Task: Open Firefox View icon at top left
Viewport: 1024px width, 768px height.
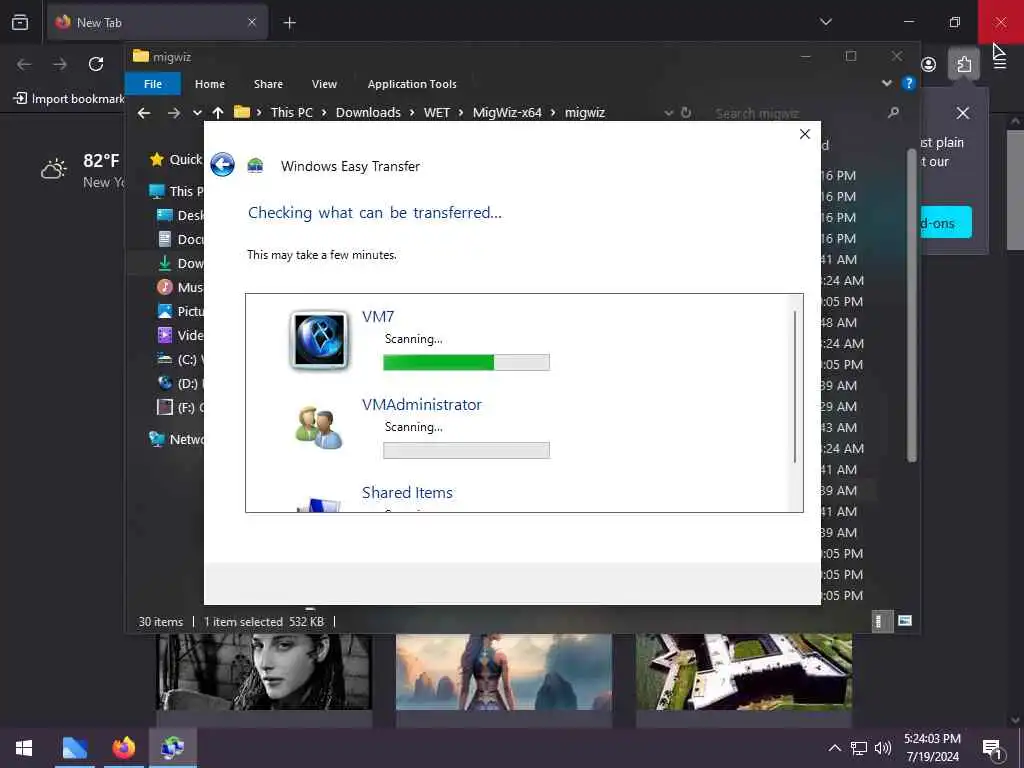Action: [20, 22]
